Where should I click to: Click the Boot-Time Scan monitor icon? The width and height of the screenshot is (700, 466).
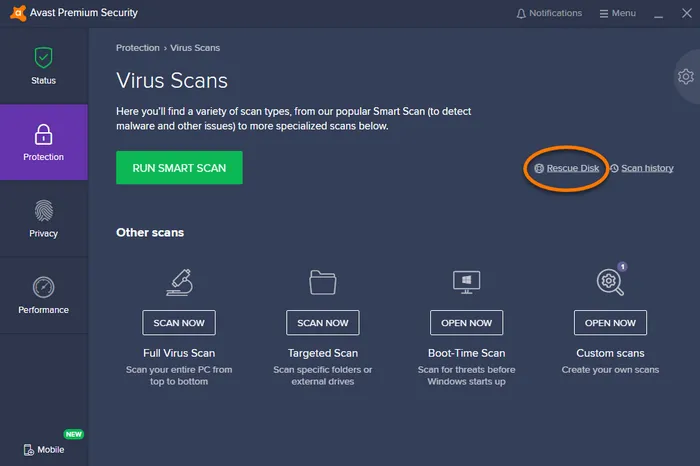[x=467, y=282]
